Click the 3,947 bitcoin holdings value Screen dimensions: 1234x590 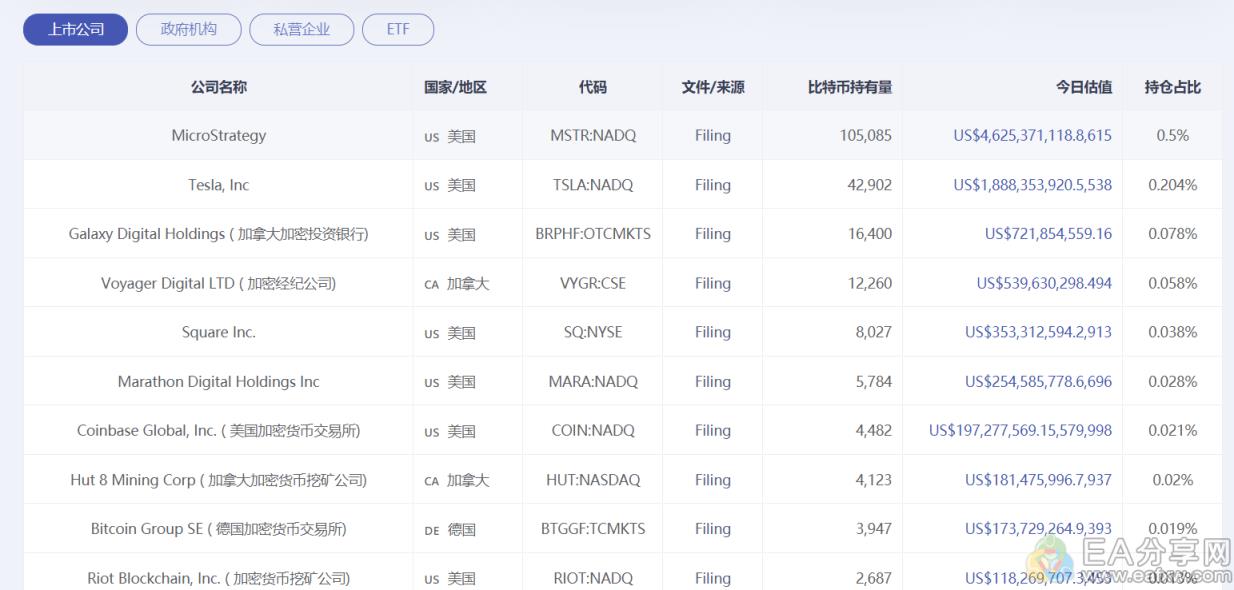874,529
